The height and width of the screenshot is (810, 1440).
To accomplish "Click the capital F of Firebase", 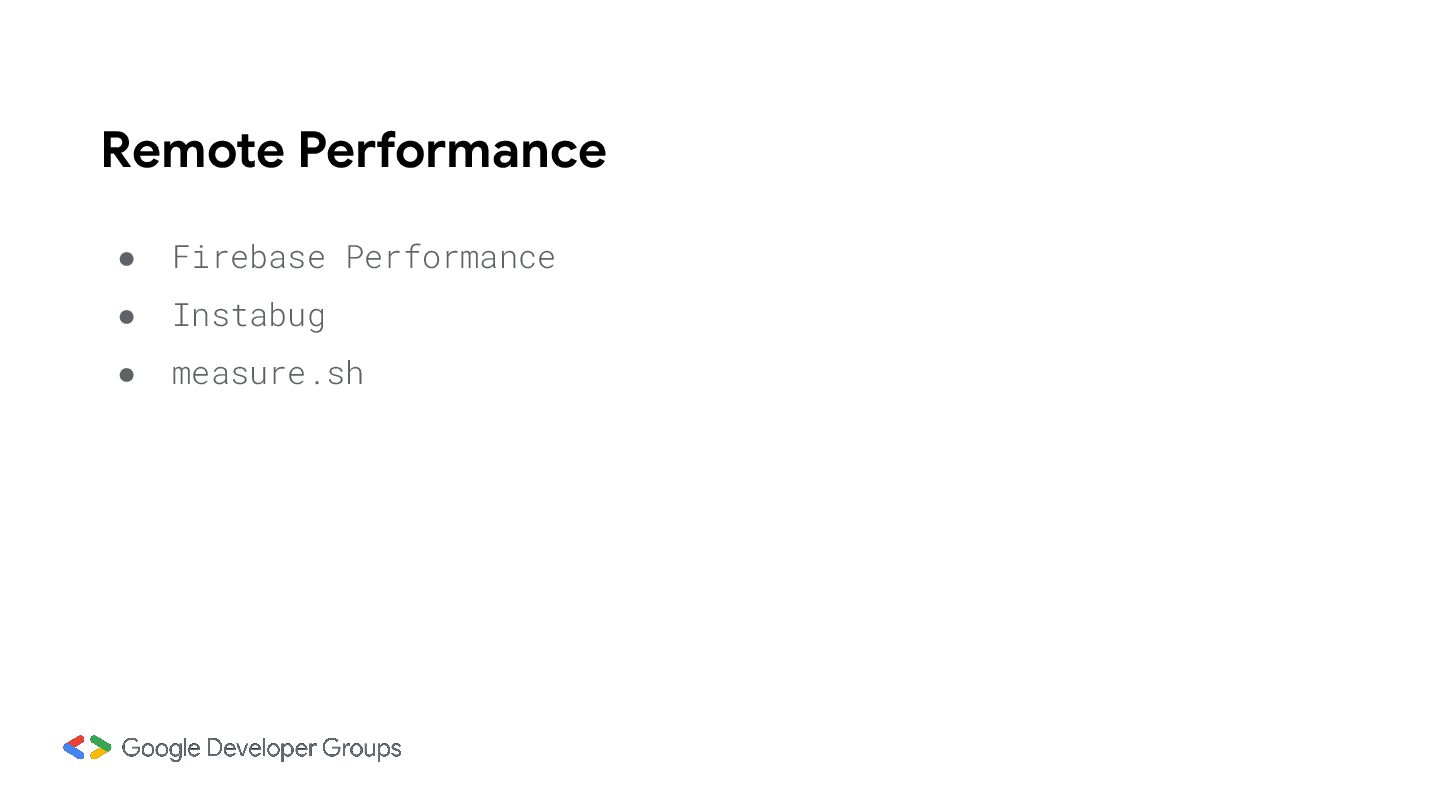I will [x=181, y=257].
